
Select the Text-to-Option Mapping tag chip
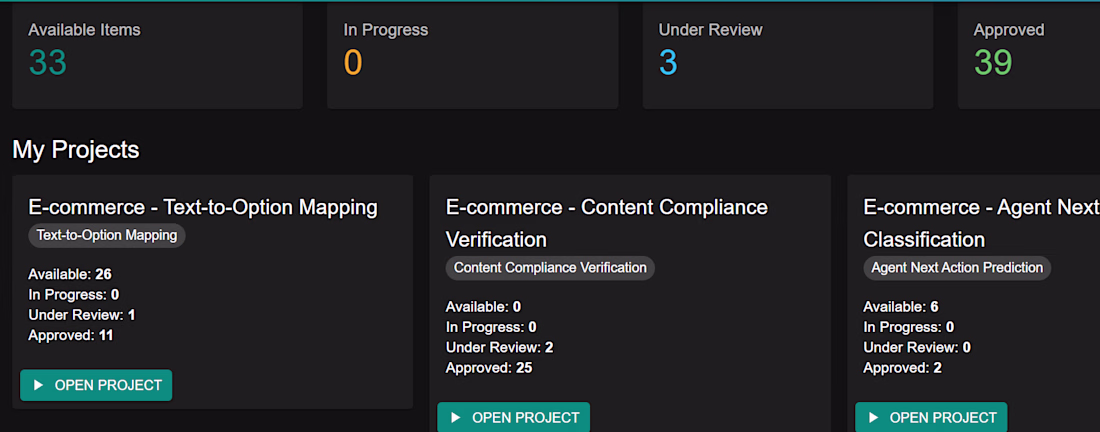107,236
